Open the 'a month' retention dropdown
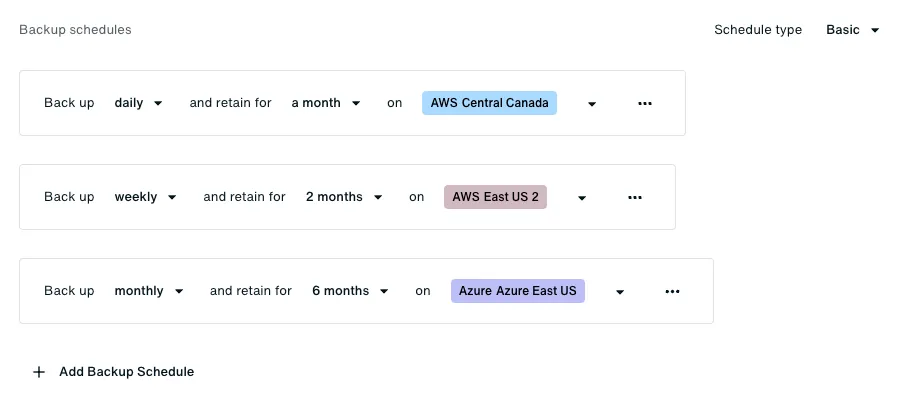The width and height of the screenshot is (901, 407). pyautogui.click(x=326, y=103)
